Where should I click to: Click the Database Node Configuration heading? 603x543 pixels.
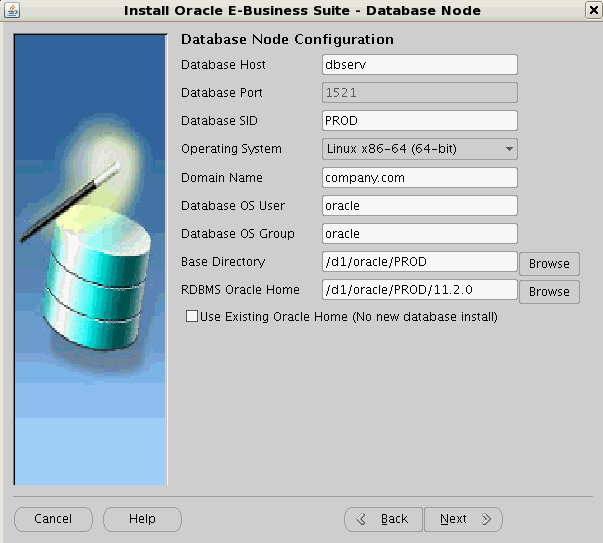[x=287, y=39]
